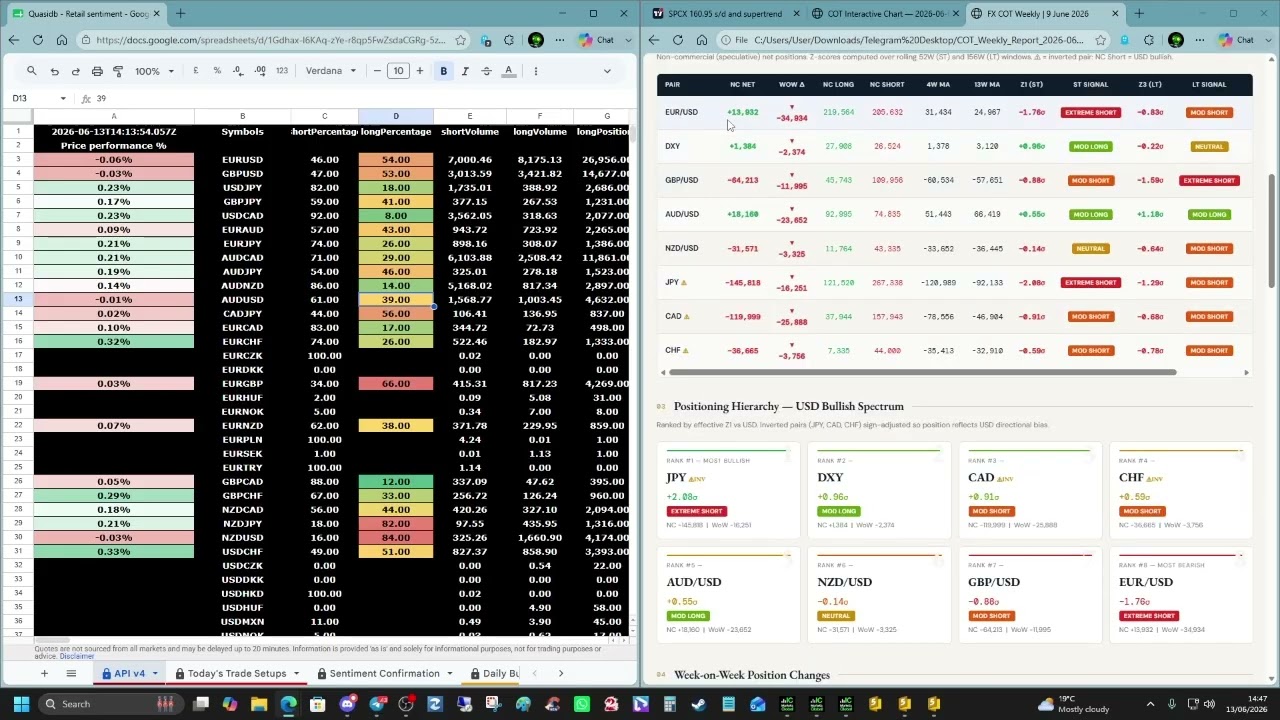The width and height of the screenshot is (1280, 720).
Task: Open extensions in the COT report window
Action: pos(1149,40)
